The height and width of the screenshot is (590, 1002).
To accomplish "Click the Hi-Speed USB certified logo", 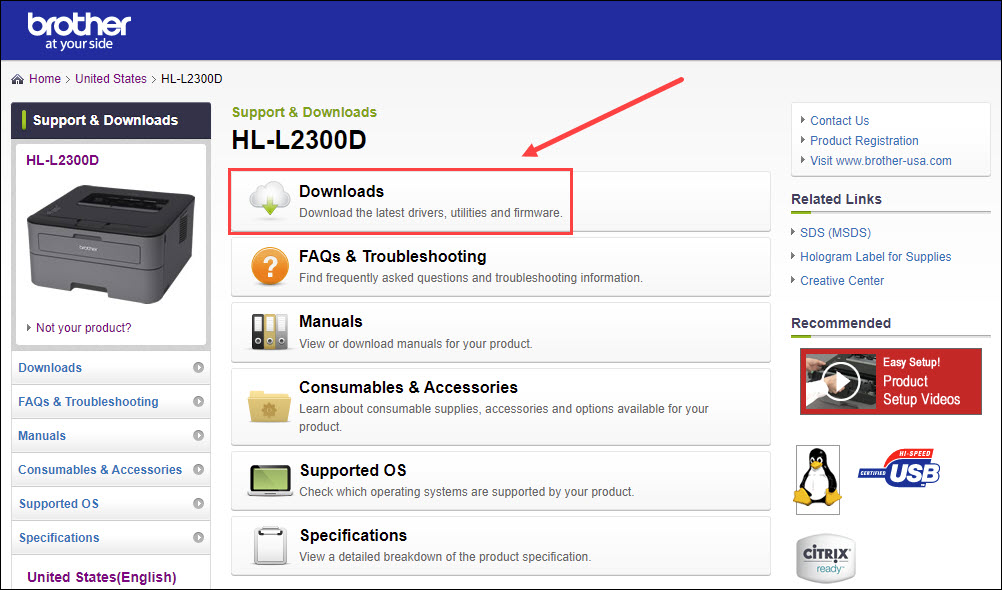I will tap(898, 468).
